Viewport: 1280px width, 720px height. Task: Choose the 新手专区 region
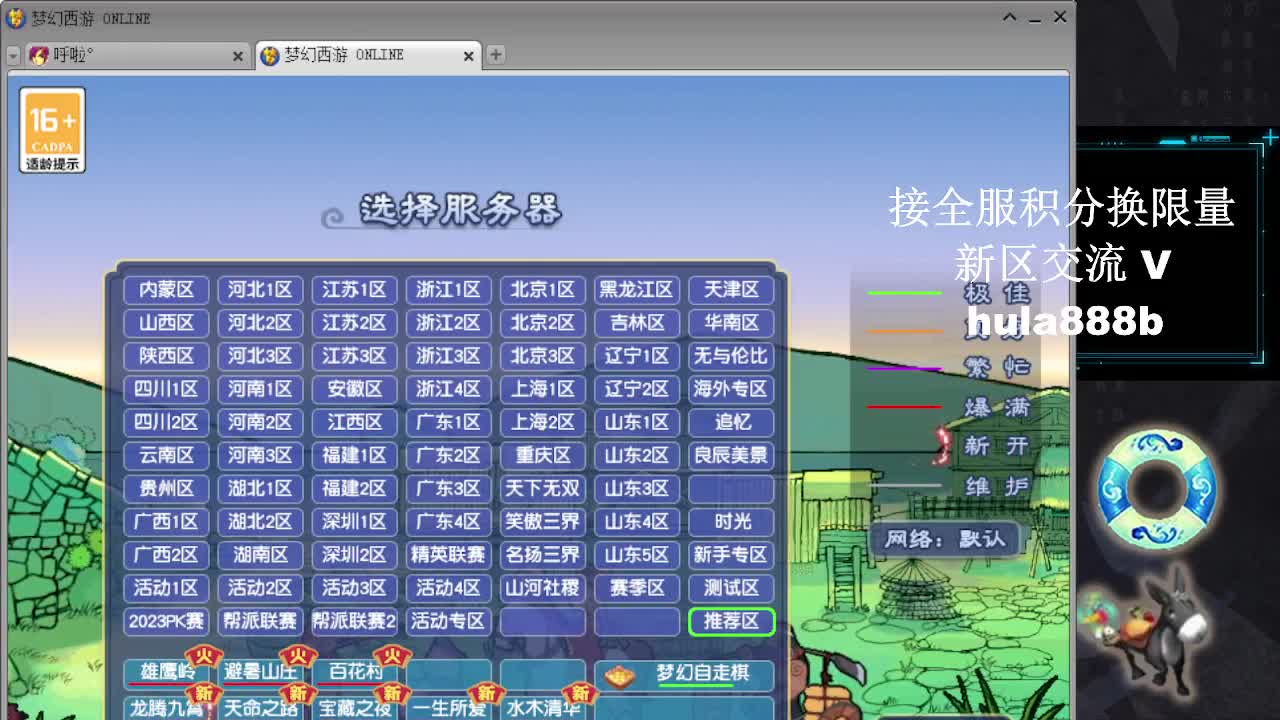[x=731, y=554]
